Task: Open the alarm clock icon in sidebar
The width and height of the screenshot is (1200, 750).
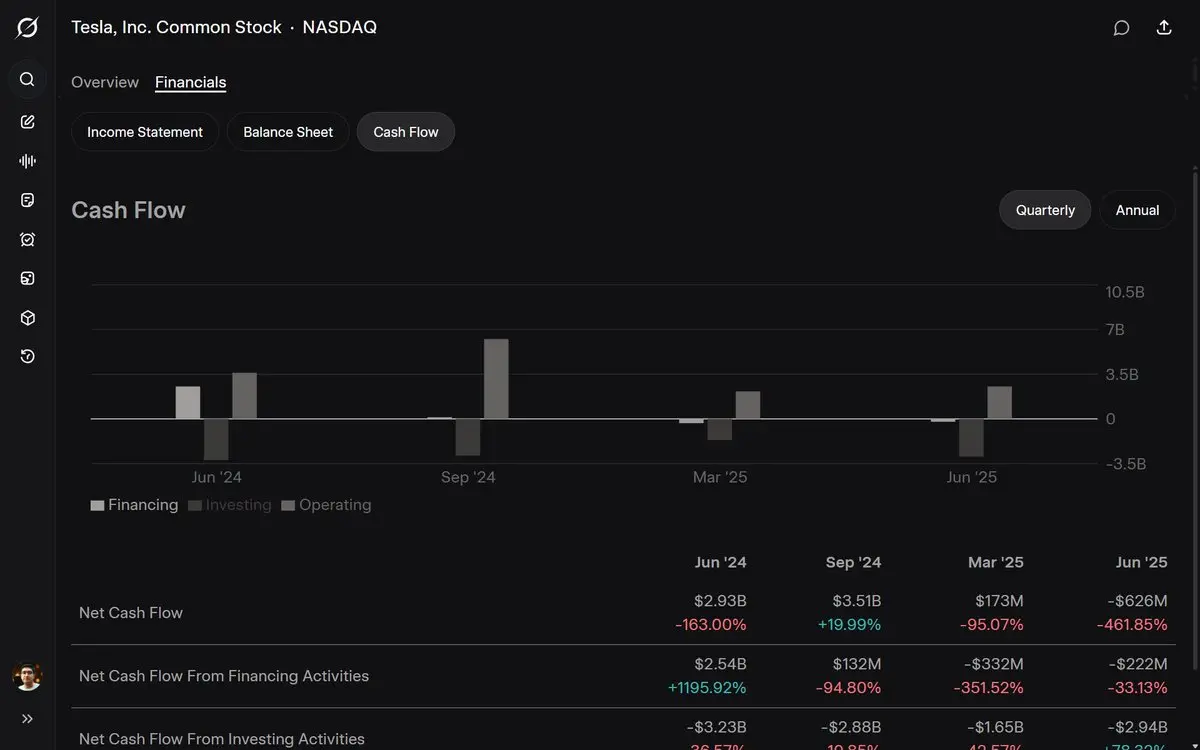Action: point(27,239)
